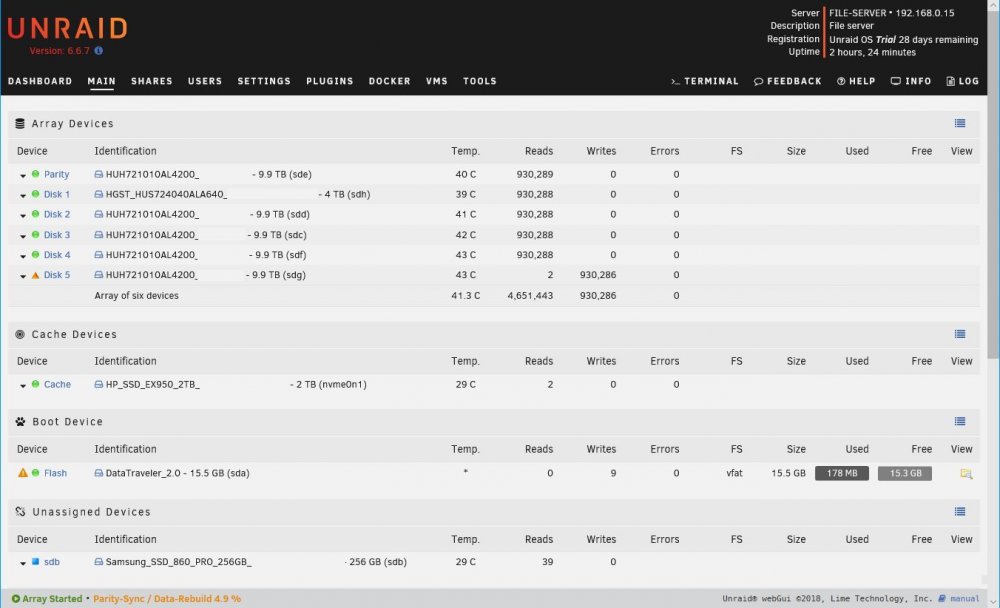Expand Disk 5 row dropdown arrow
1000x608 pixels.
[x=23, y=277]
